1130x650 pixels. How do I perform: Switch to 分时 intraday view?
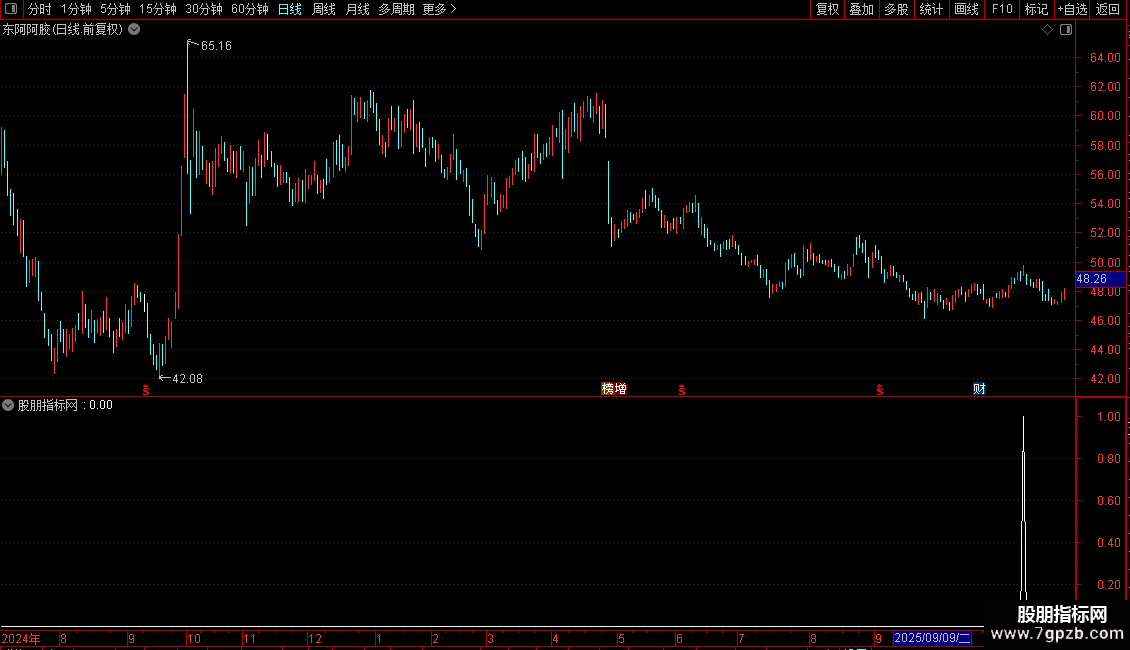40,9
